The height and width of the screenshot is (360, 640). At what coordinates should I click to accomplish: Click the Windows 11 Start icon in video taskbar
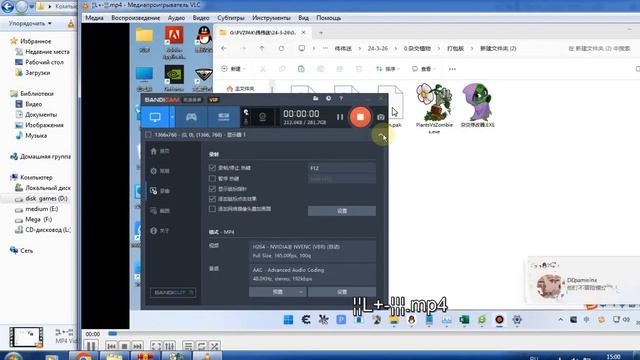288,320
